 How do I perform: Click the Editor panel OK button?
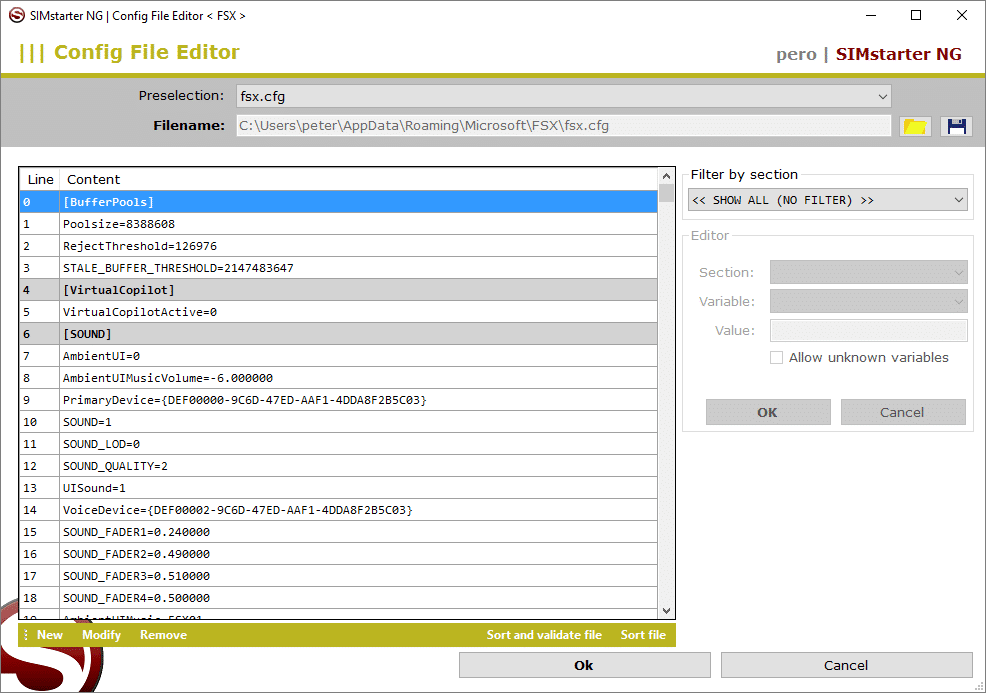click(x=767, y=412)
